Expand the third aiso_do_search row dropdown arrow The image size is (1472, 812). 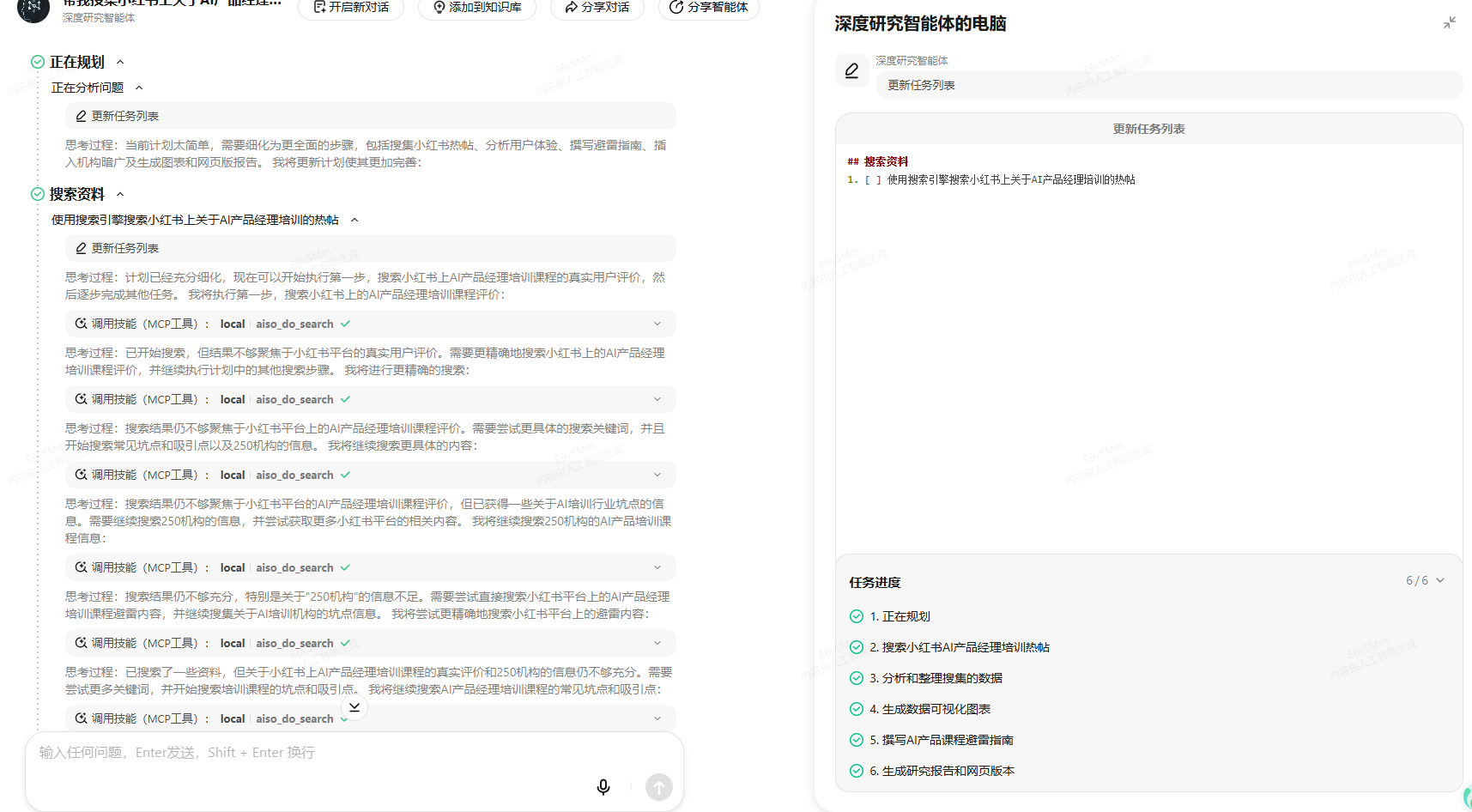657,475
